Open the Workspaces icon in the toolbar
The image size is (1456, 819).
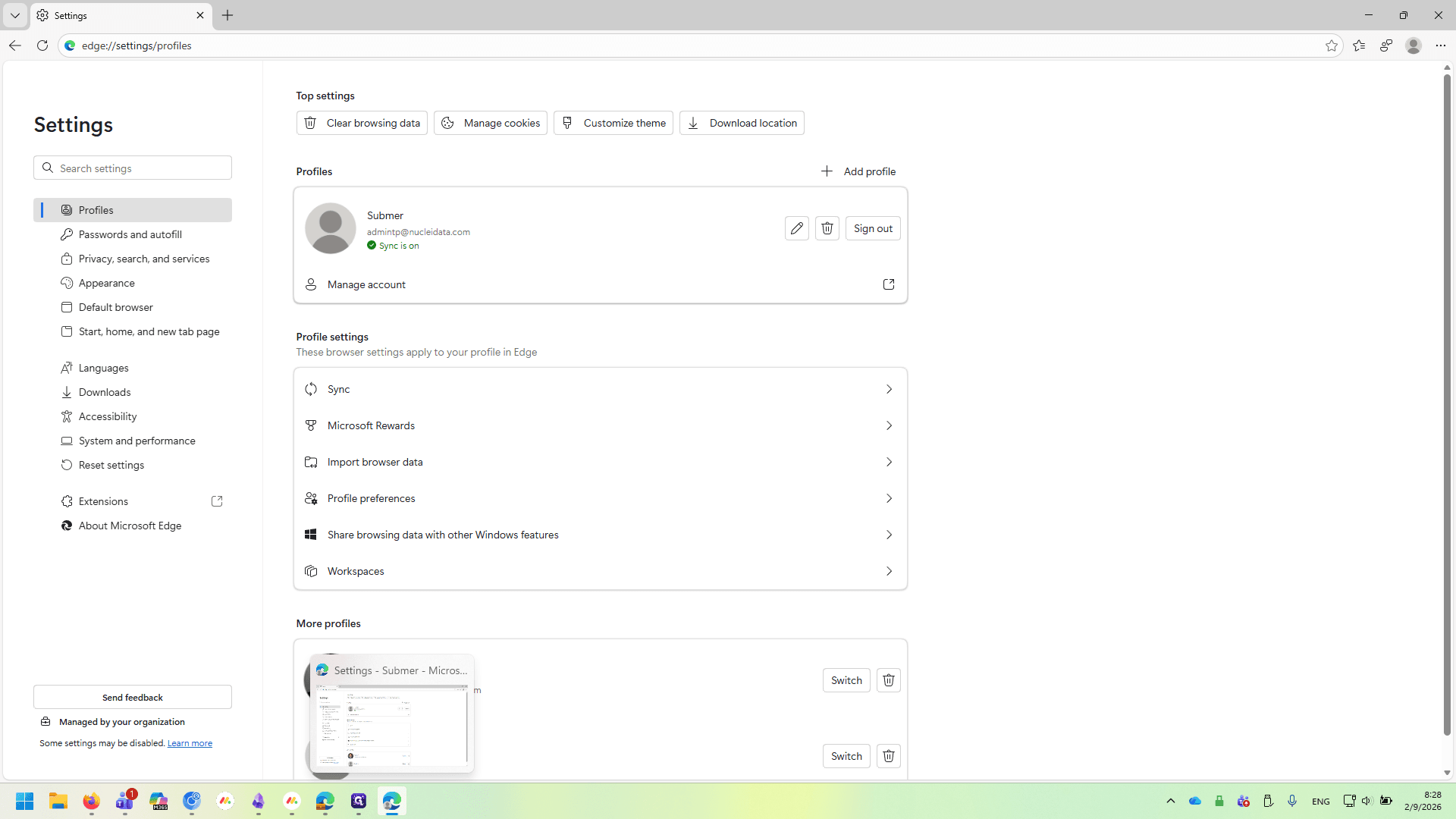[x=1386, y=45]
